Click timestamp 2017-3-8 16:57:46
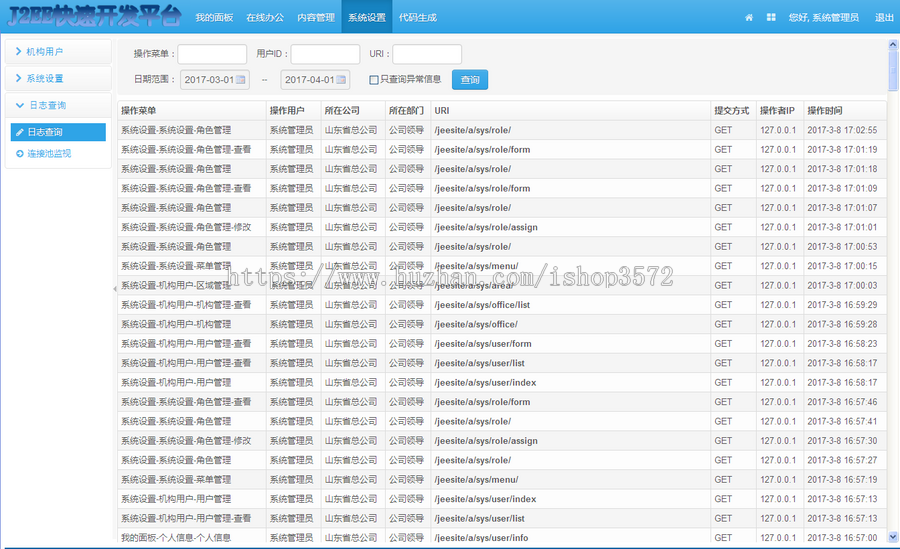 pos(842,402)
